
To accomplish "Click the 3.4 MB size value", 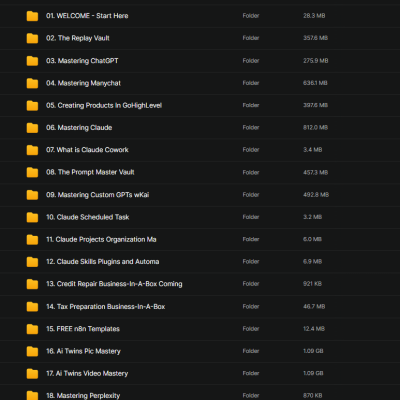I will tap(313, 150).
